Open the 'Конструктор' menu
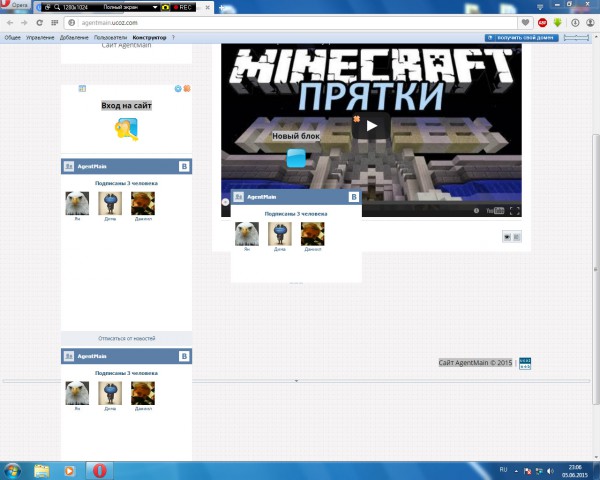 point(149,38)
